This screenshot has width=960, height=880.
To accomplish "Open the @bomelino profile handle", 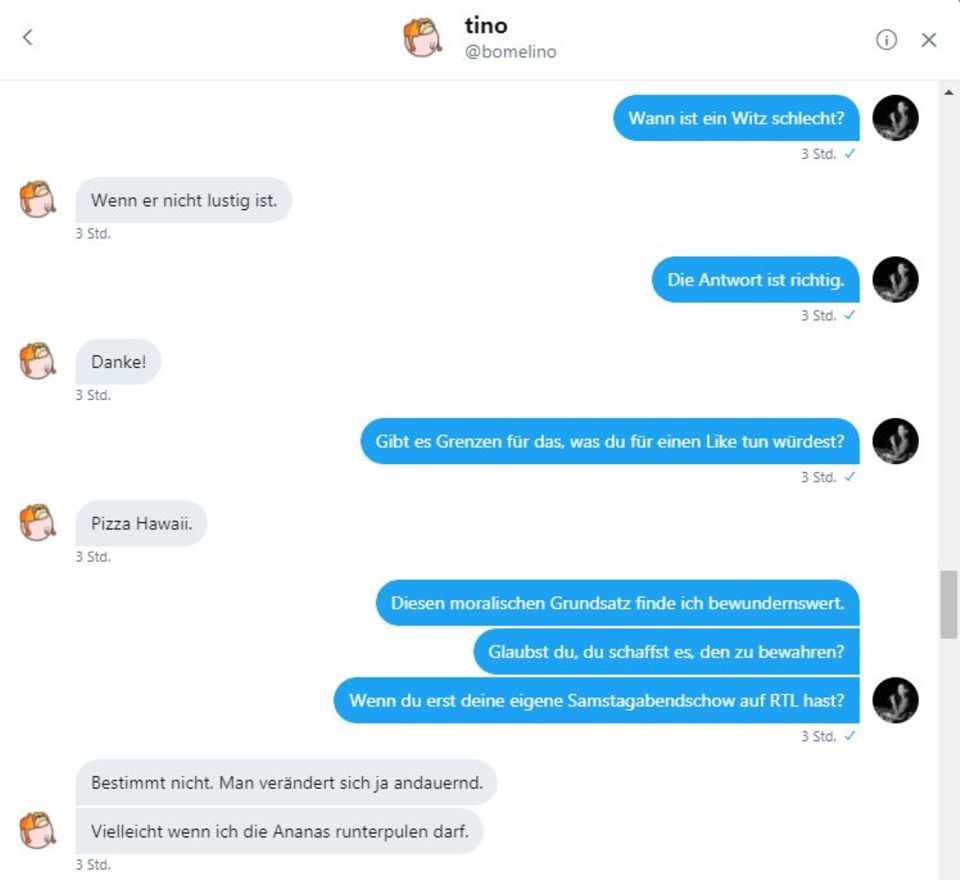I will (510, 52).
